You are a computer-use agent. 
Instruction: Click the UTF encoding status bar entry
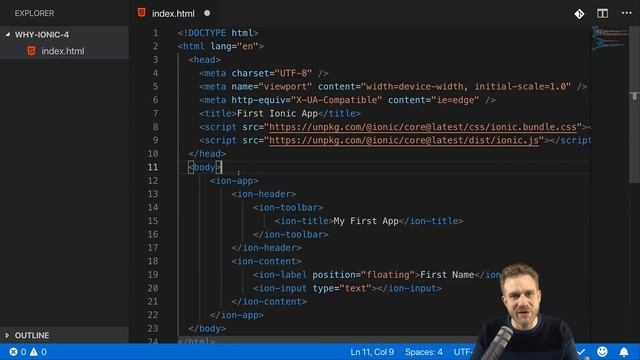pos(463,352)
